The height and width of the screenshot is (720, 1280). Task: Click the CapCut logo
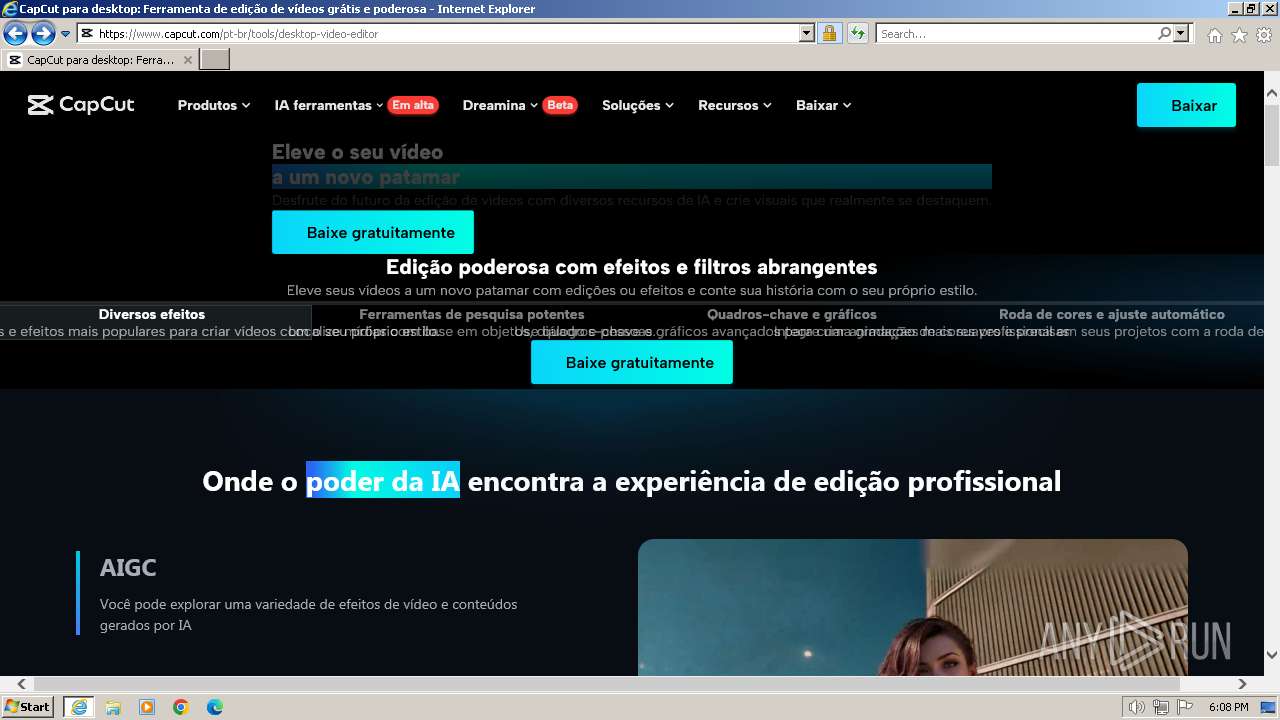[81, 105]
